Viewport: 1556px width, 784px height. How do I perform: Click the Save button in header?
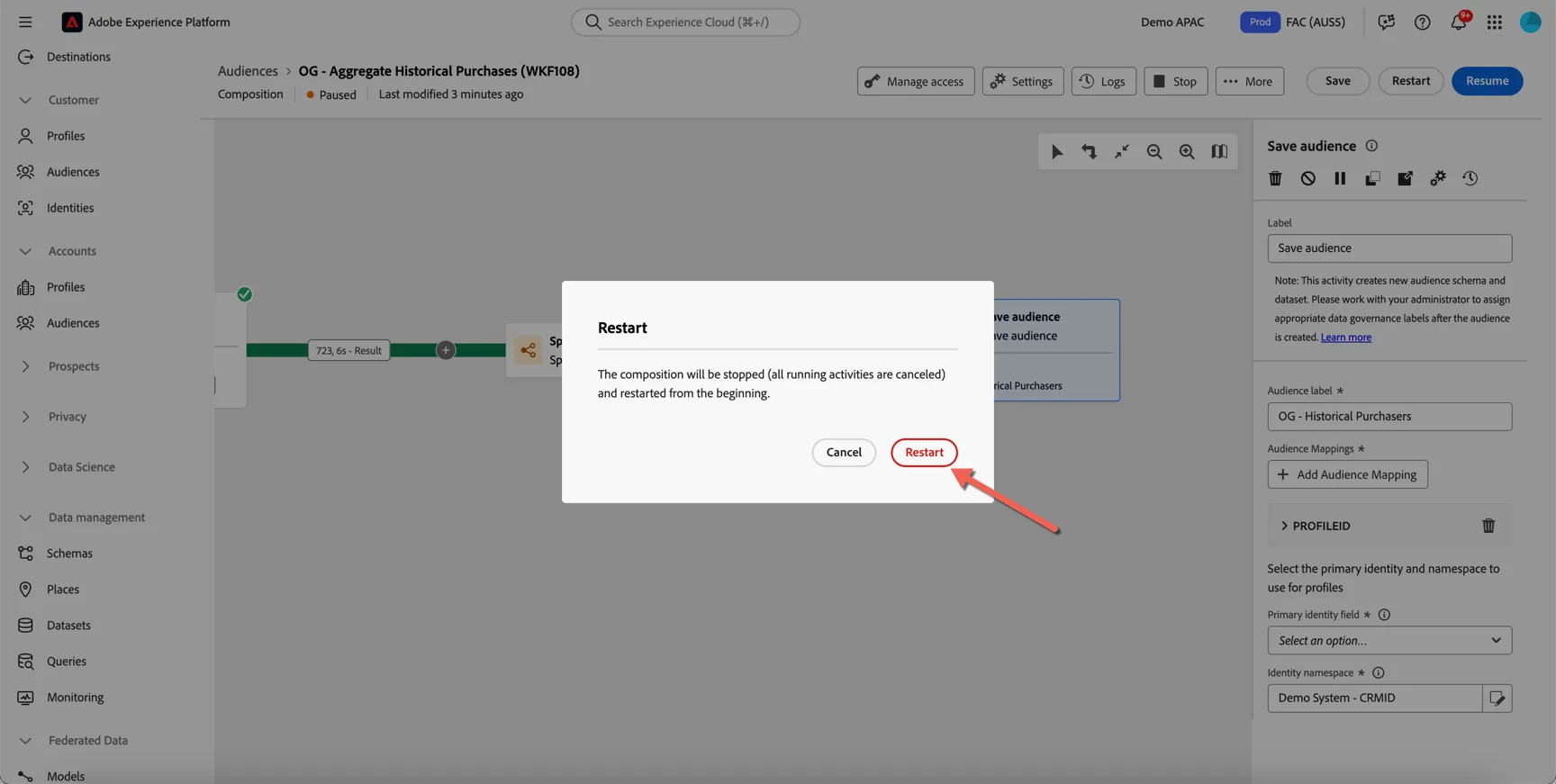click(x=1337, y=81)
